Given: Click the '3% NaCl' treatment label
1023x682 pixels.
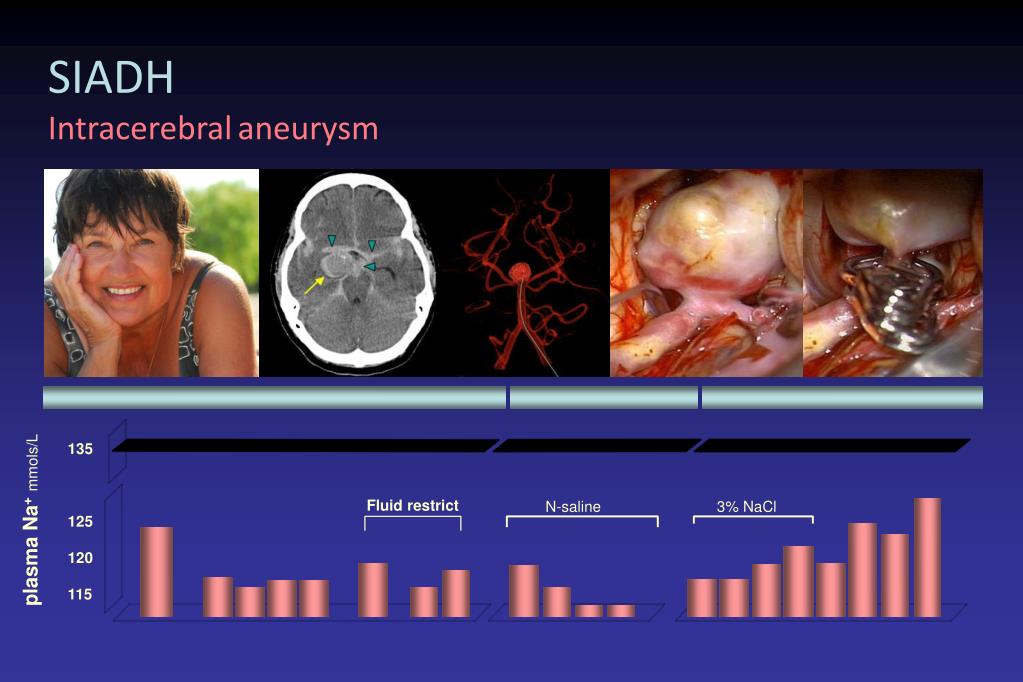Looking at the screenshot, I should pos(746,506).
